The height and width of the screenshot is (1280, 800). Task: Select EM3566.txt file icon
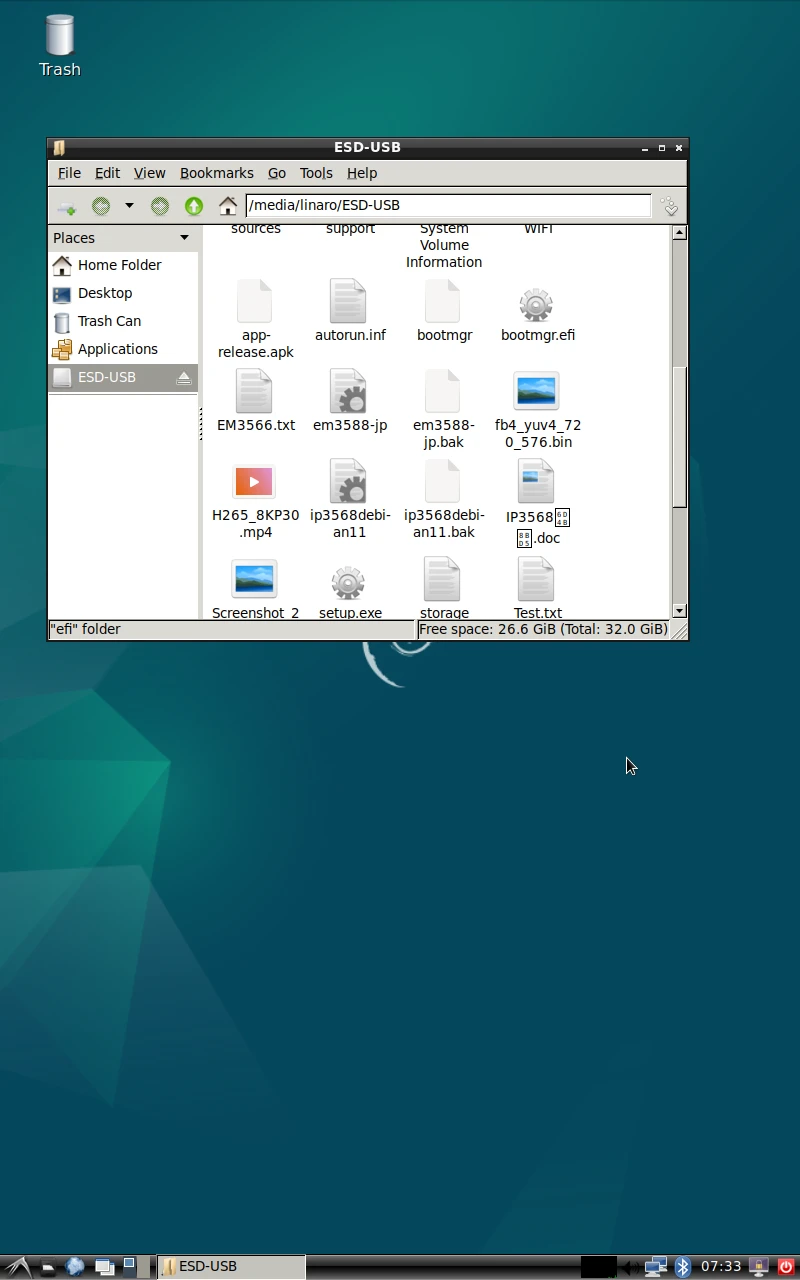pyautogui.click(x=254, y=392)
